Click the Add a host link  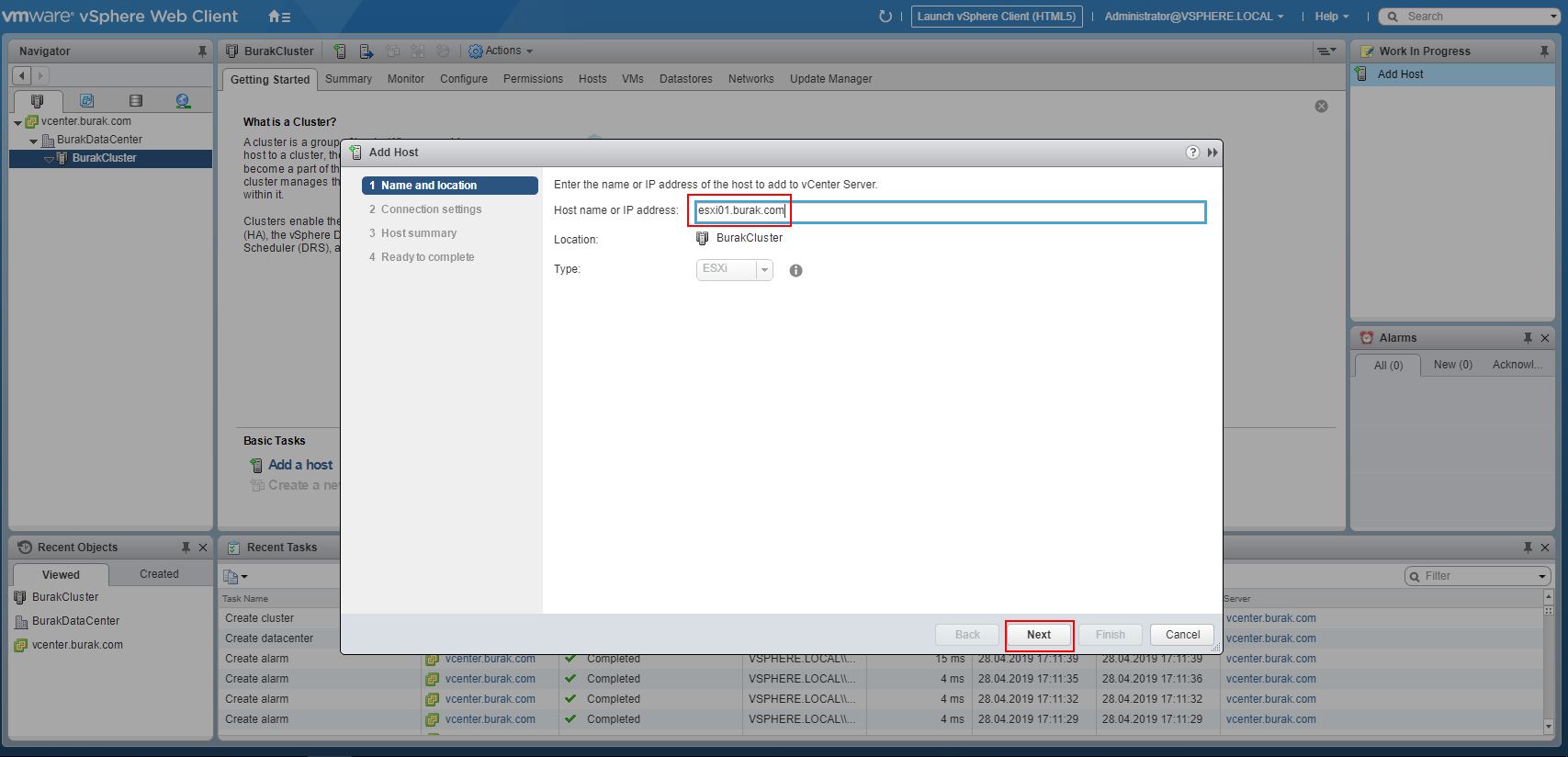300,465
